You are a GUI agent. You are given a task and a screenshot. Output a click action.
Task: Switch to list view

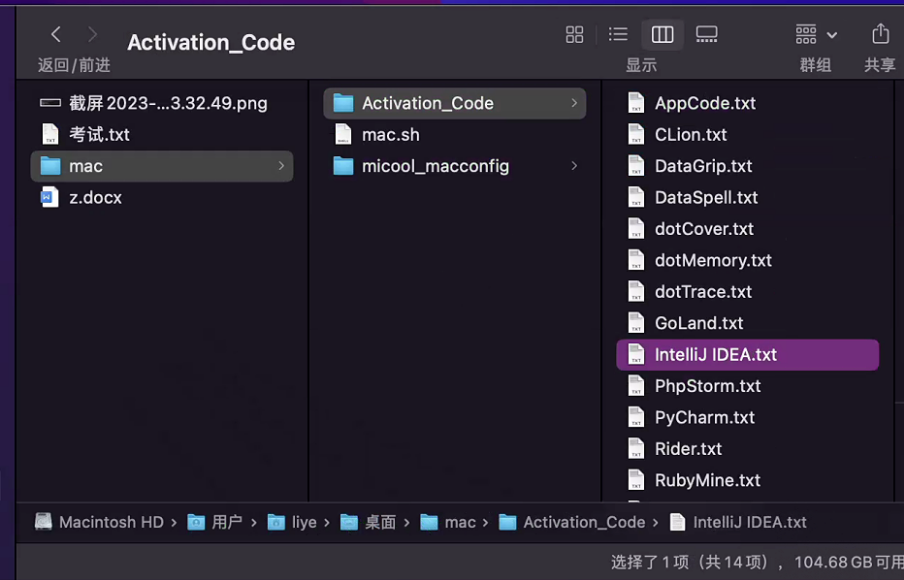[x=618, y=35]
